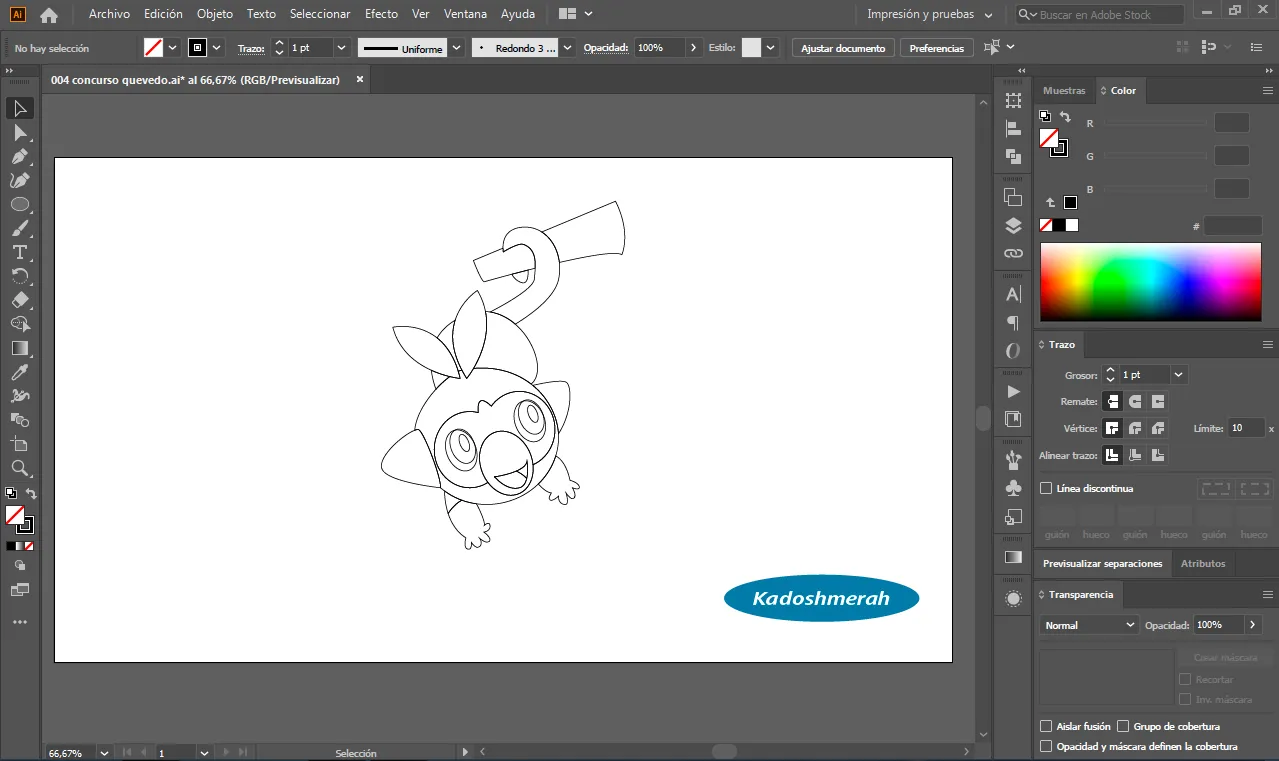Click the Trazo label in control bar
The height and width of the screenshot is (761, 1279).
251,48
